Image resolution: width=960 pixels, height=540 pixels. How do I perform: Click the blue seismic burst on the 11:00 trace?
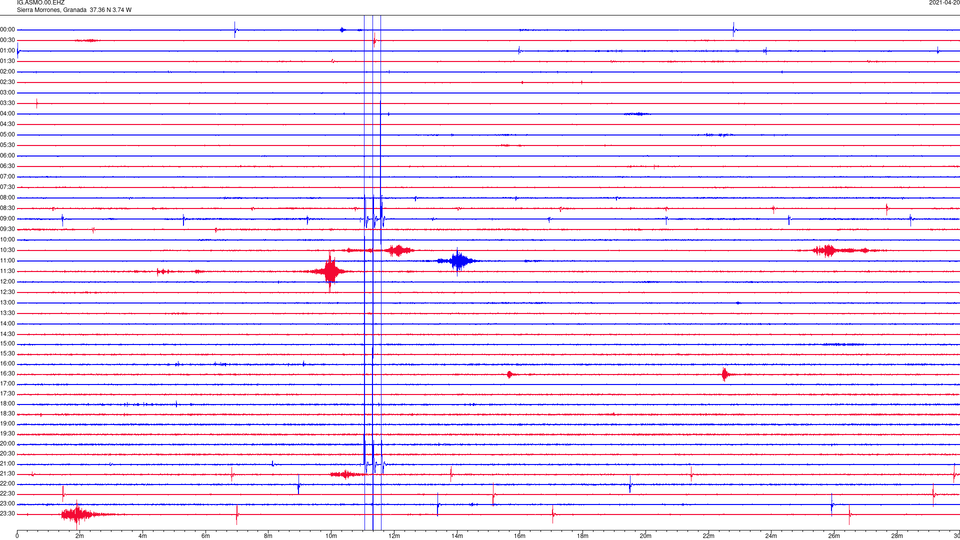(x=458, y=261)
